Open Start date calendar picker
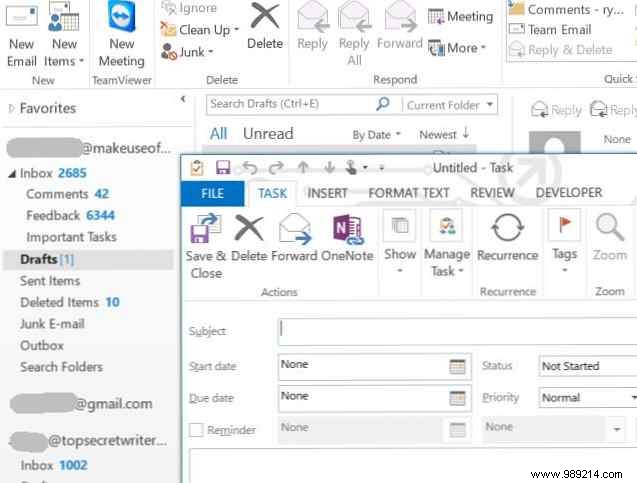The image size is (637, 483). [x=457, y=366]
